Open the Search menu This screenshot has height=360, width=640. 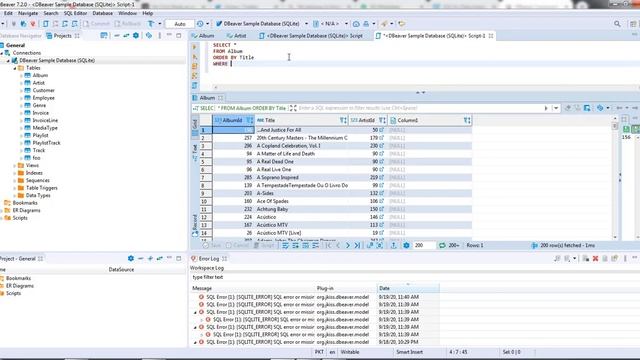[x=51, y=13]
